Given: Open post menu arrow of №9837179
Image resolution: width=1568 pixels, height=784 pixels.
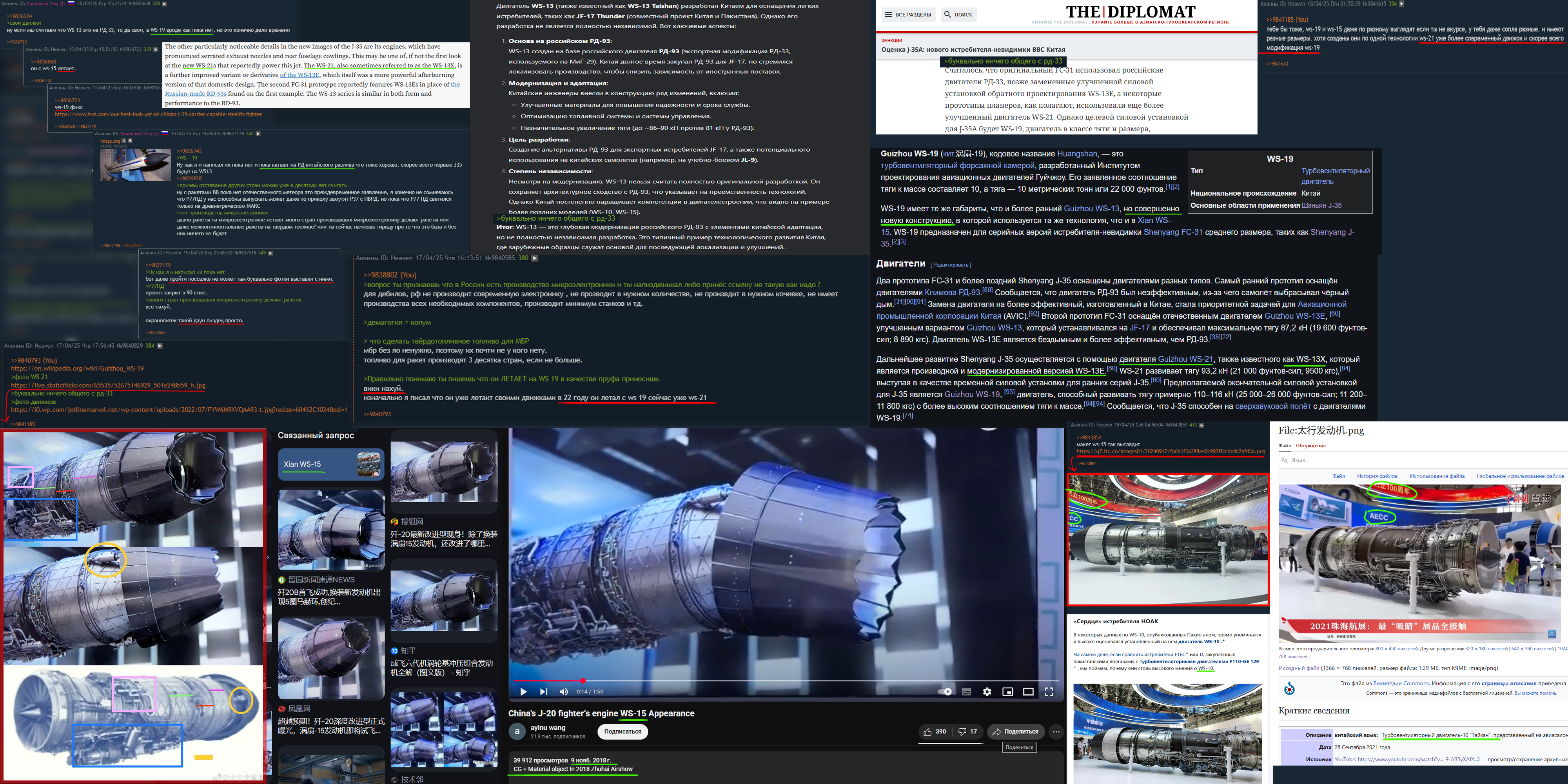Looking at the screenshot, I should click(258, 133).
